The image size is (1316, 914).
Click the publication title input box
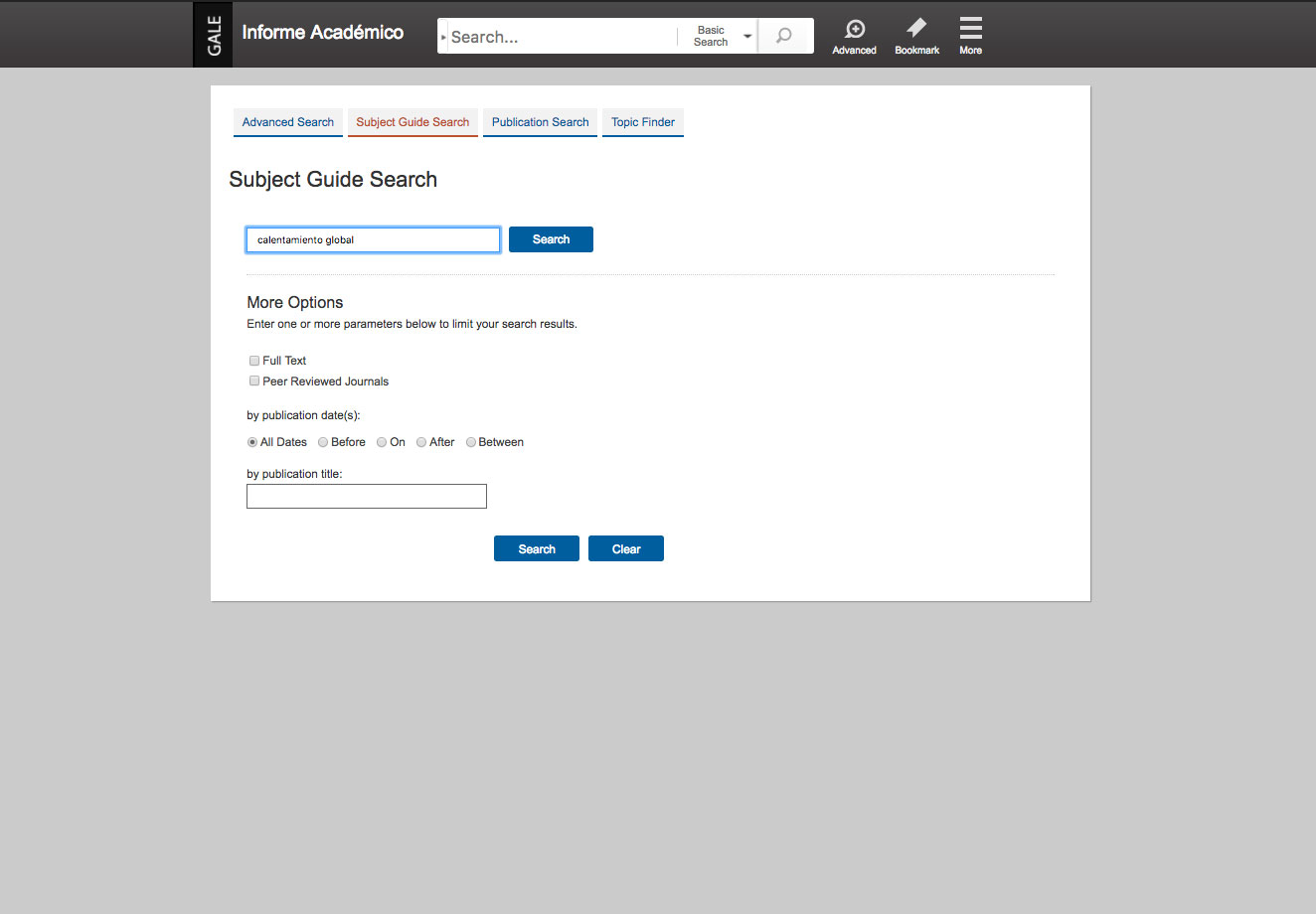367,497
